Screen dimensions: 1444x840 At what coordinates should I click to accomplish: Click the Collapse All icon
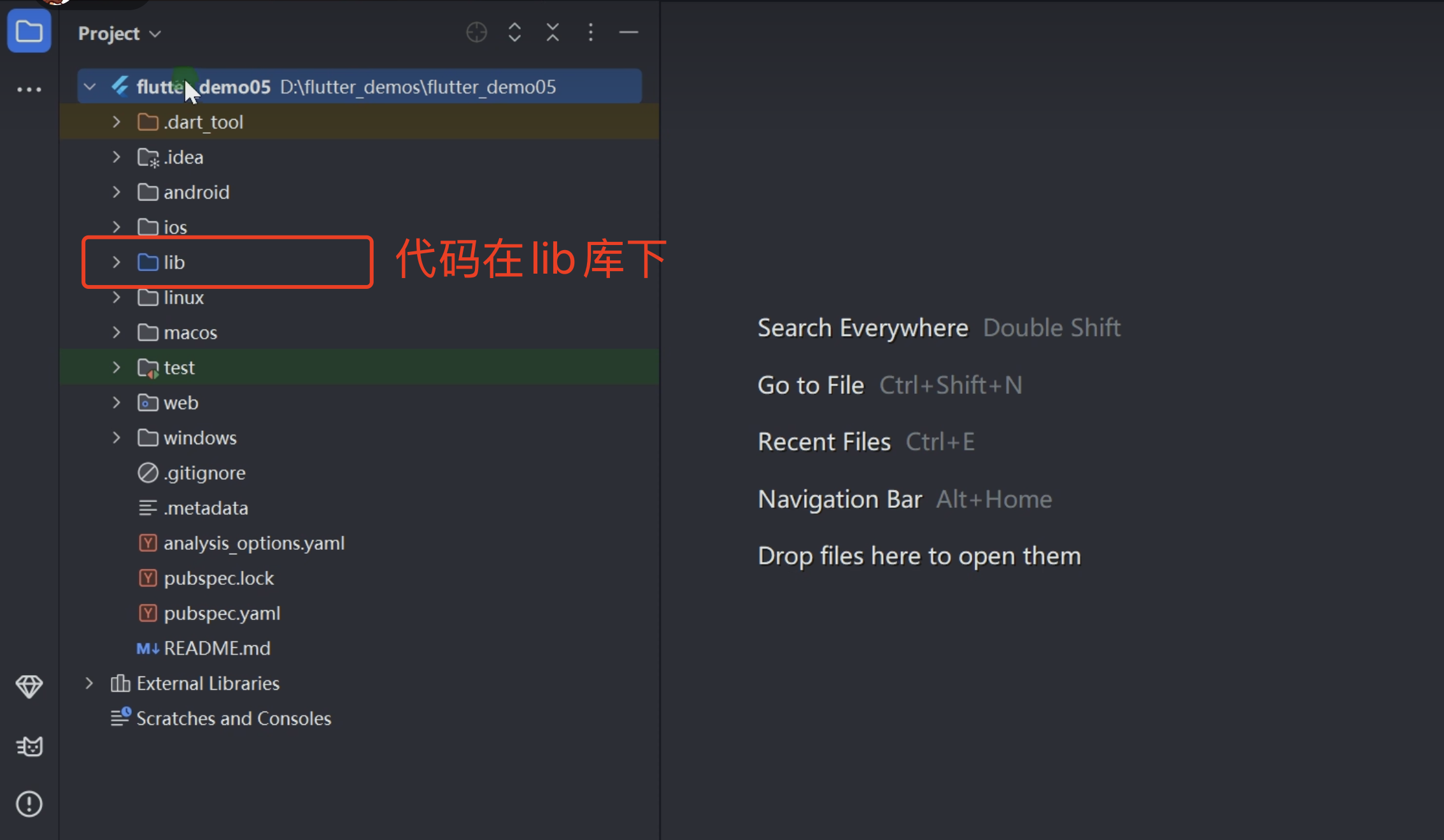click(553, 32)
